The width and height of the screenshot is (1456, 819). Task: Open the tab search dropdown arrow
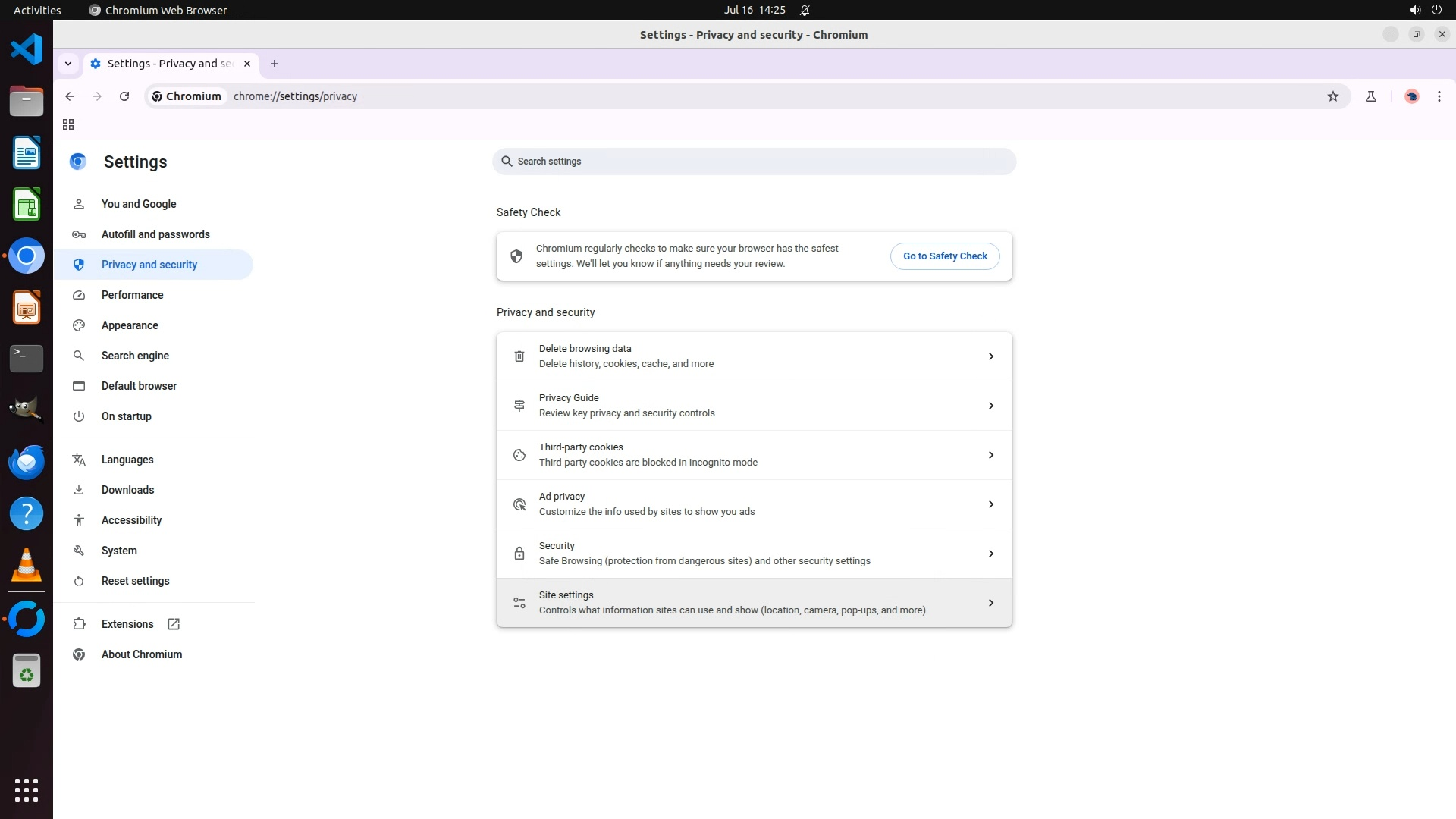[x=68, y=64]
